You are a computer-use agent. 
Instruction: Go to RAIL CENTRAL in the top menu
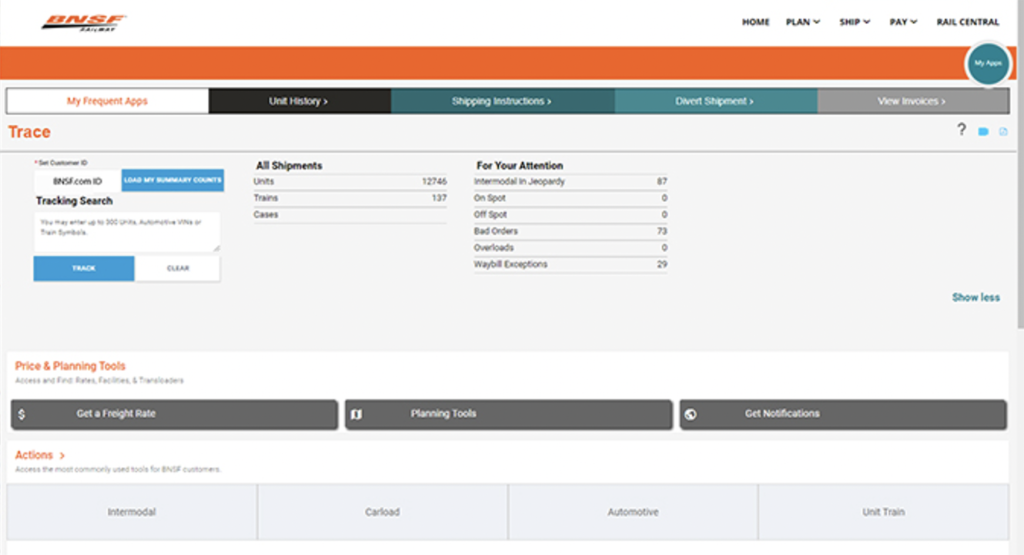[x=967, y=22]
